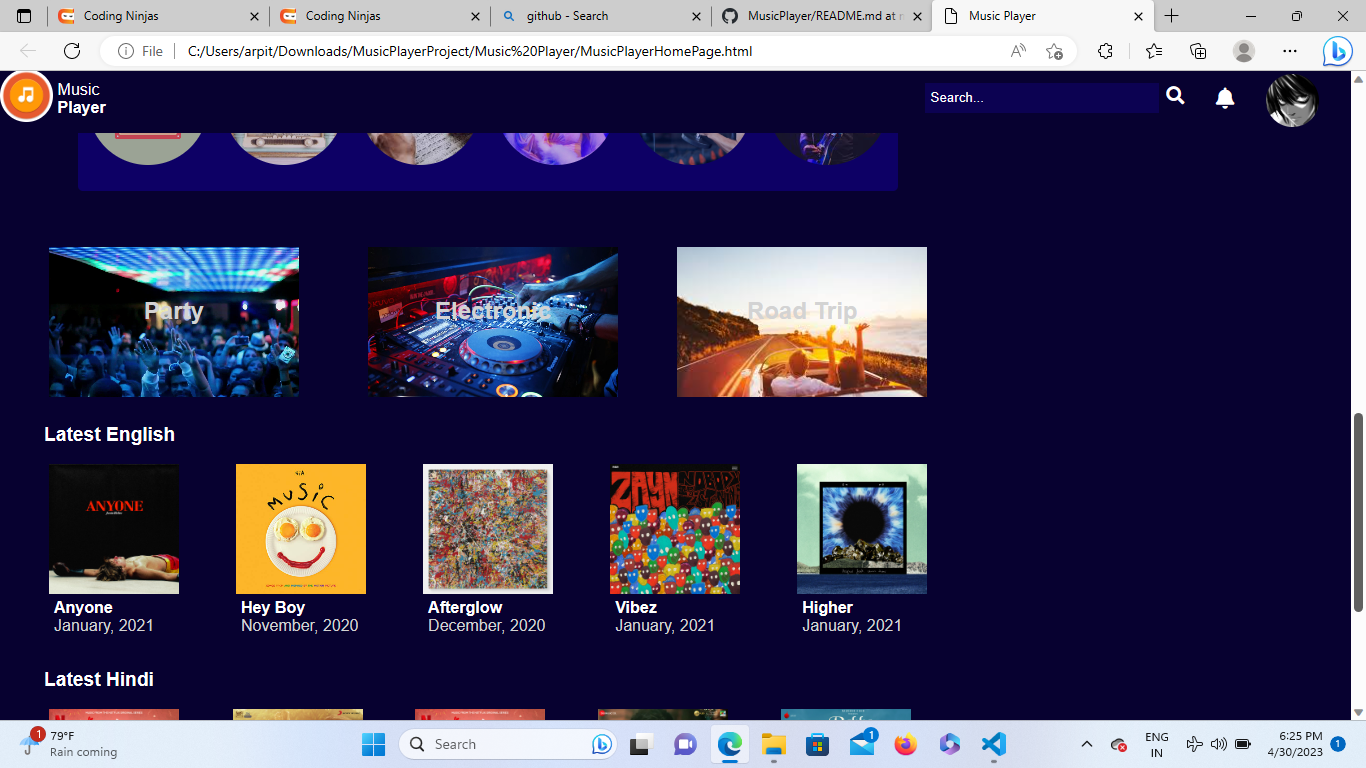Open the Road Trip playlist
1366x768 pixels.
tap(801, 322)
